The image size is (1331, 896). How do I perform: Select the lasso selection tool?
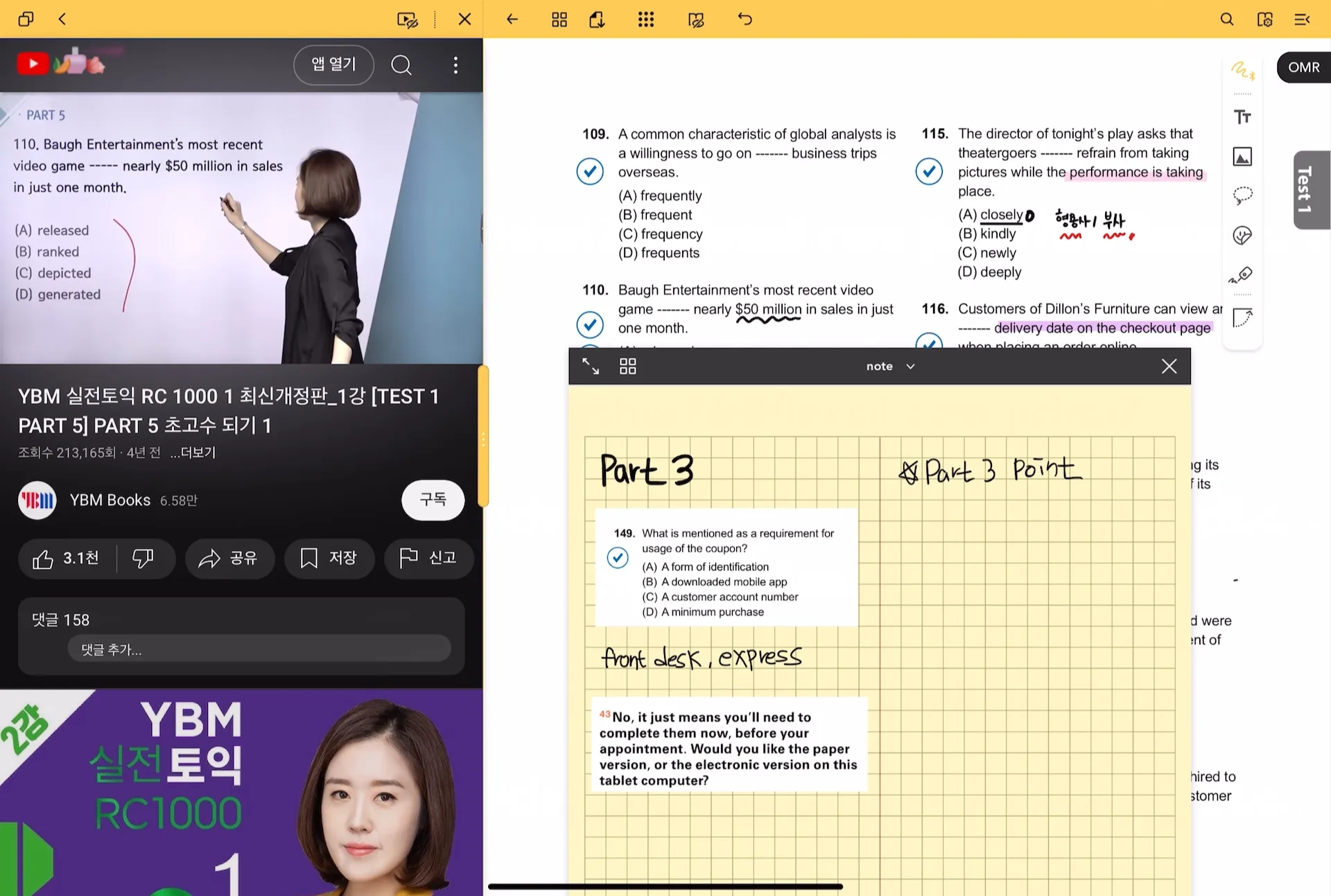1242,195
